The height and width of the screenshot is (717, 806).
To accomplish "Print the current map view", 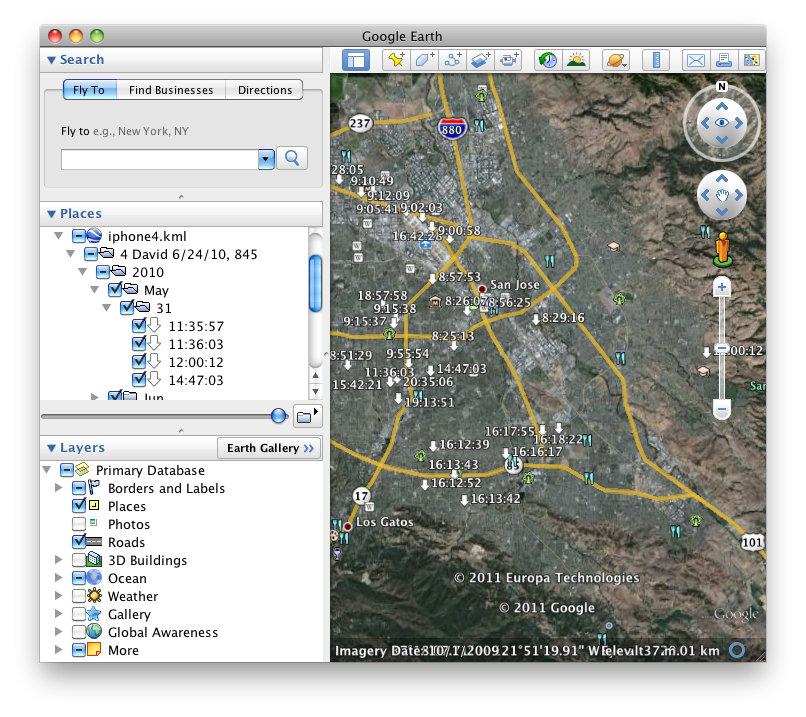I will [x=724, y=60].
